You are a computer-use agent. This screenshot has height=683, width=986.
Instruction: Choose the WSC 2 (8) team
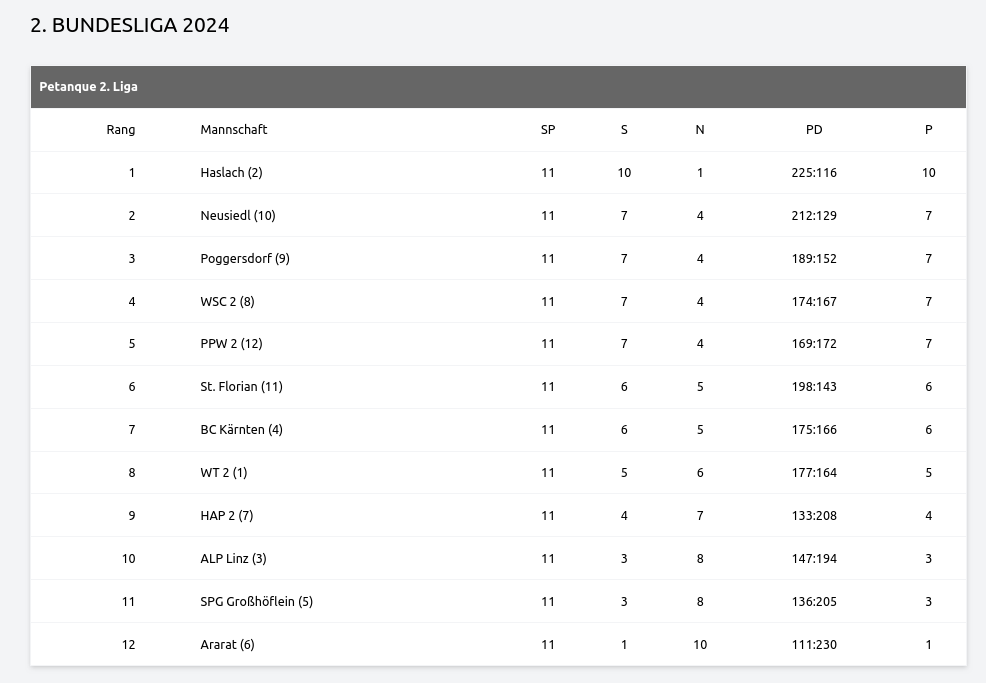coord(227,301)
